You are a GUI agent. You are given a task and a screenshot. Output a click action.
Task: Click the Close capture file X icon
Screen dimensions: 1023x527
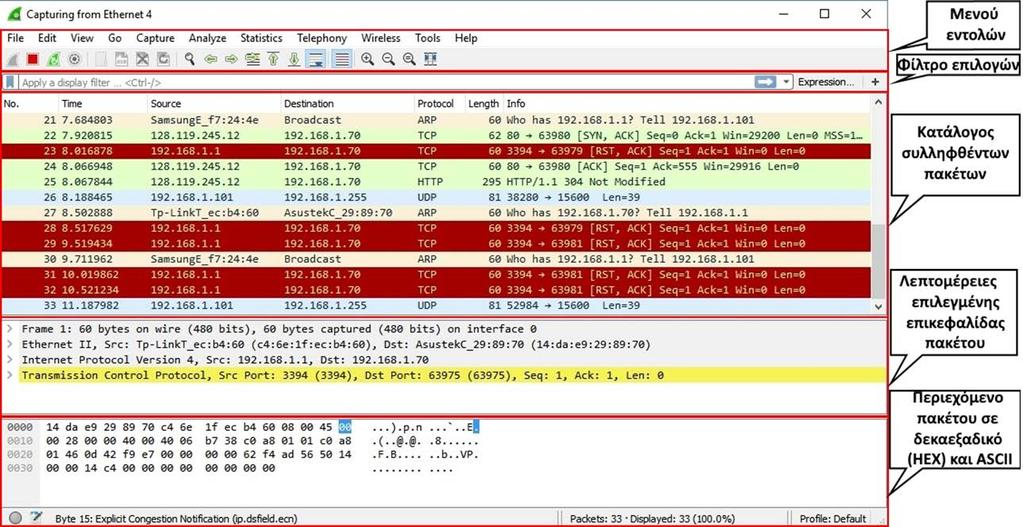(x=142, y=59)
